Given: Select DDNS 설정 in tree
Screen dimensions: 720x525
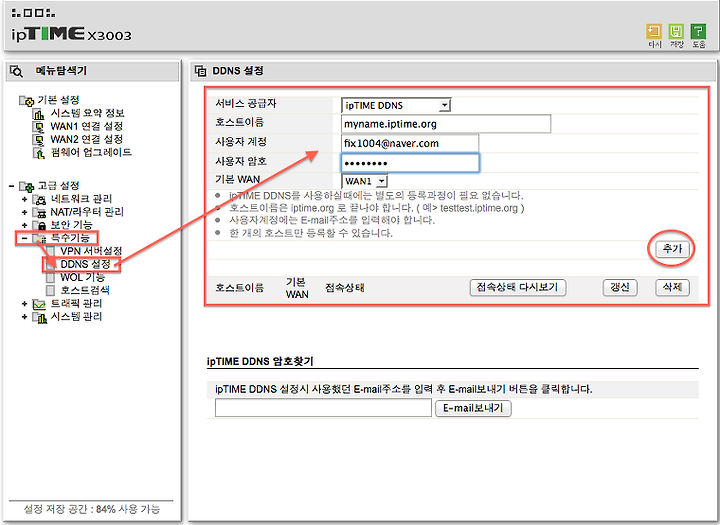Looking at the screenshot, I should pos(85,264).
